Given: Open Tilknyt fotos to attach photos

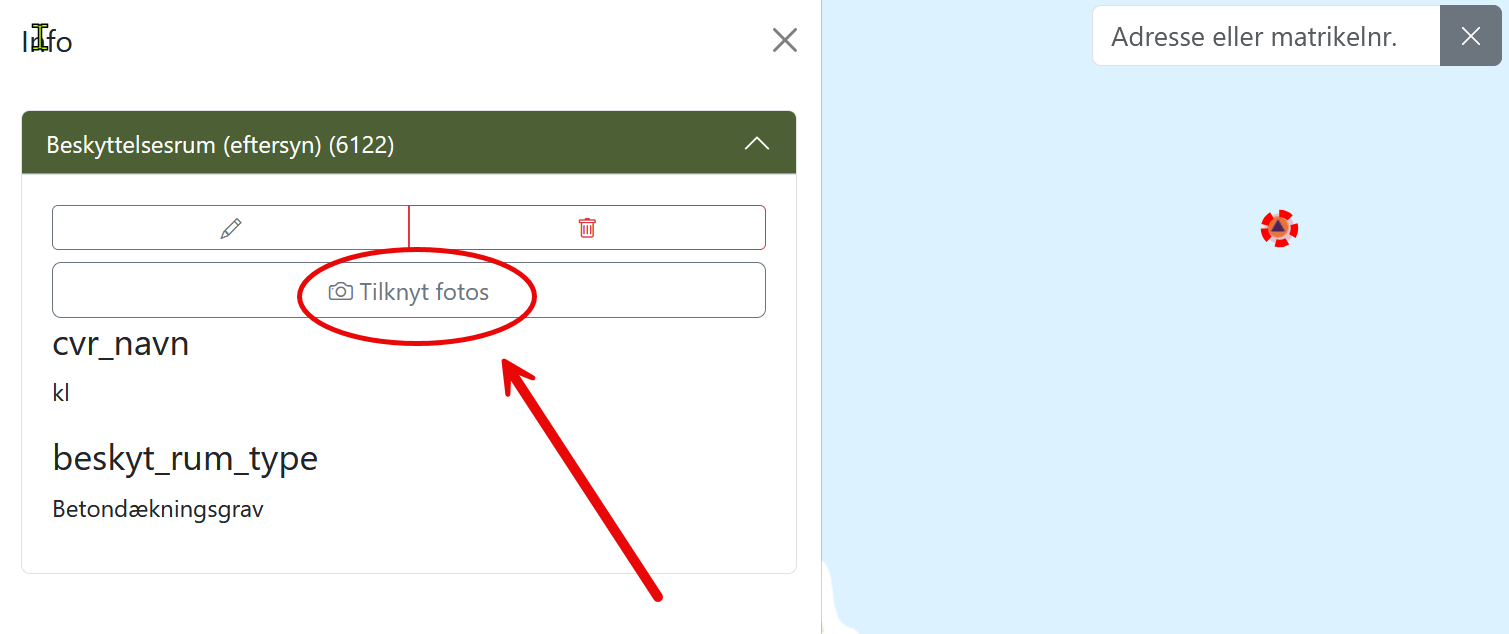Looking at the screenshot, I should click(409, 290).
